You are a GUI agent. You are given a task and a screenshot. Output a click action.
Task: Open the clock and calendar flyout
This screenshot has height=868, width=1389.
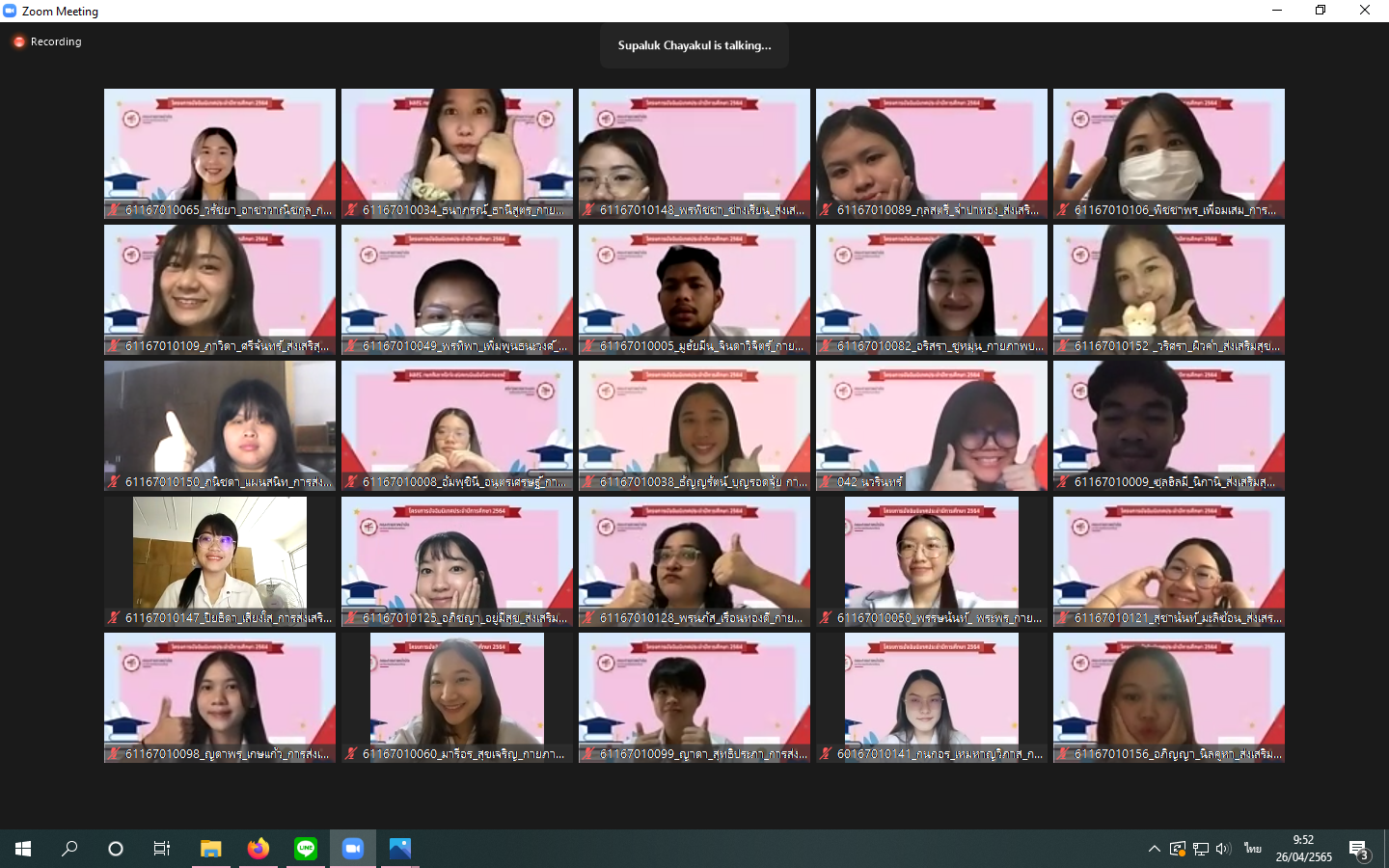[x=1303, y=849]
